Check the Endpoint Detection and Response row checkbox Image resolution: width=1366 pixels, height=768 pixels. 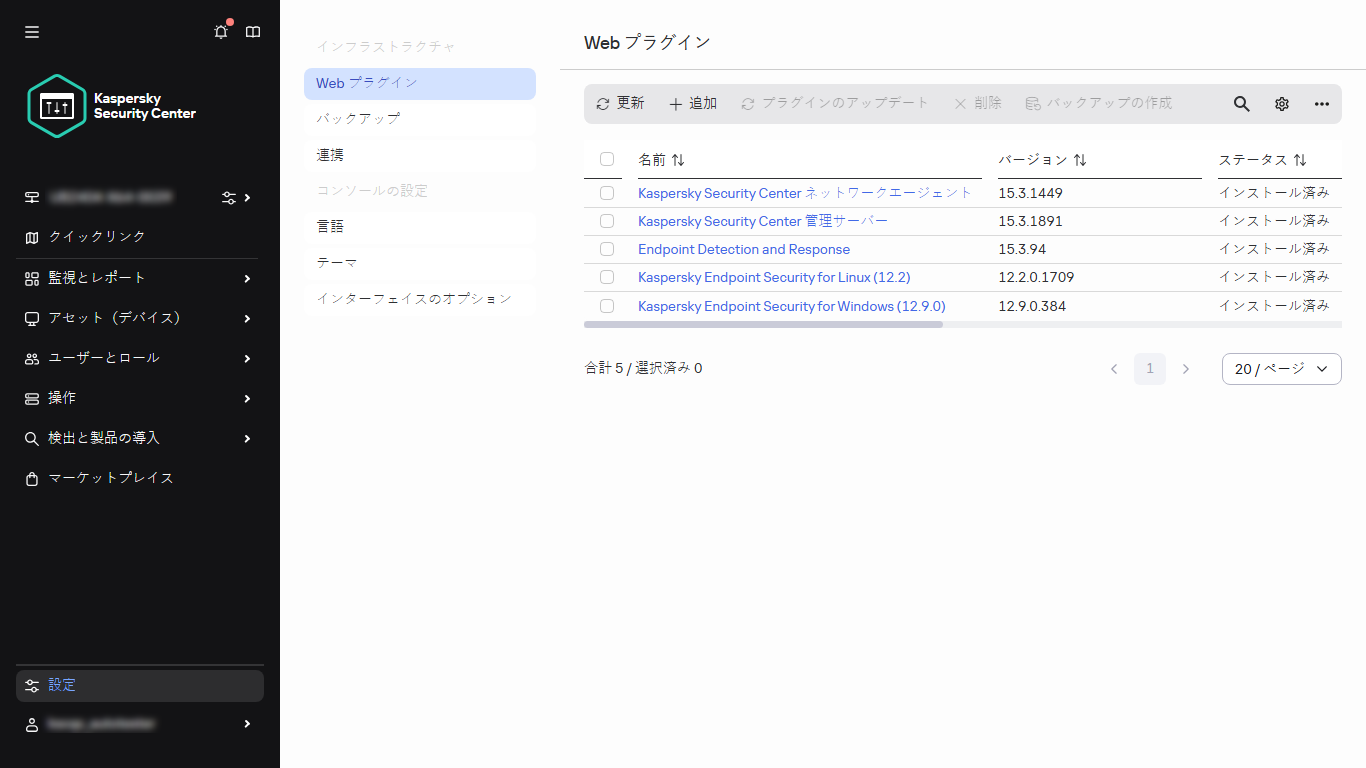coord(606,249)
